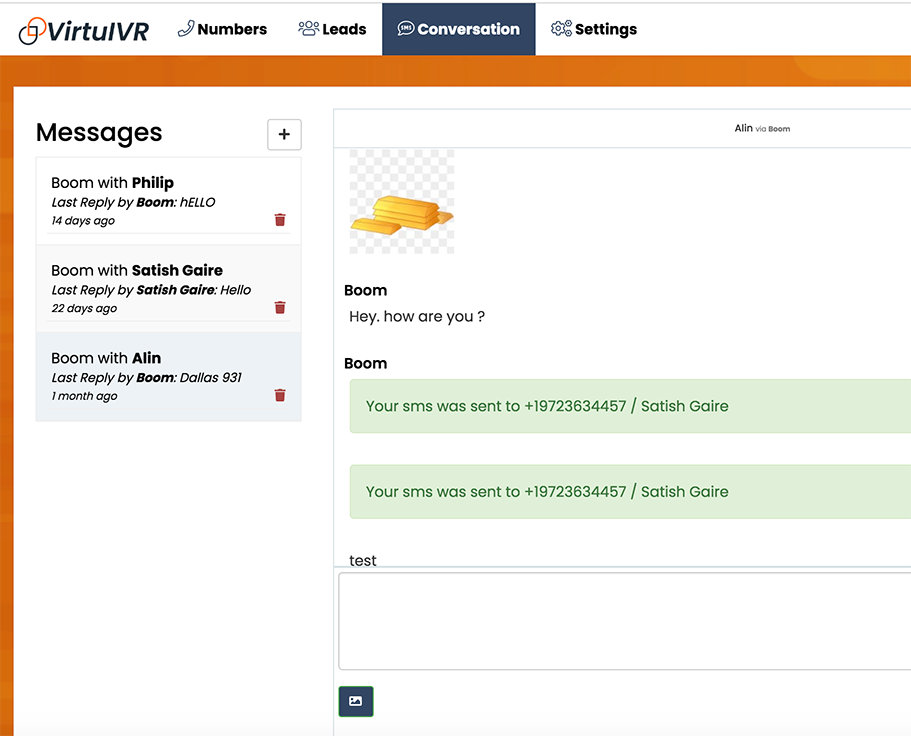Screen dimensions: 911x736
Task: Attach an image using the picture button
Action: point(355,701)
